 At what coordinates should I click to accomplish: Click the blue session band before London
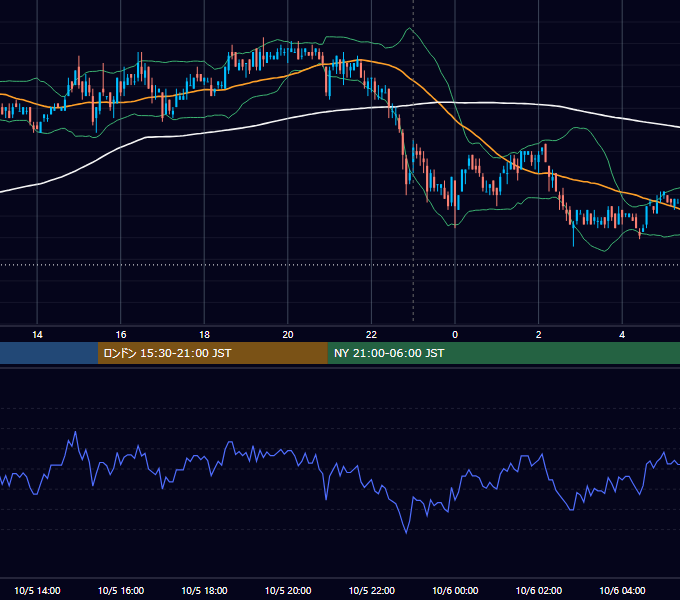click(x=49, y=353)
